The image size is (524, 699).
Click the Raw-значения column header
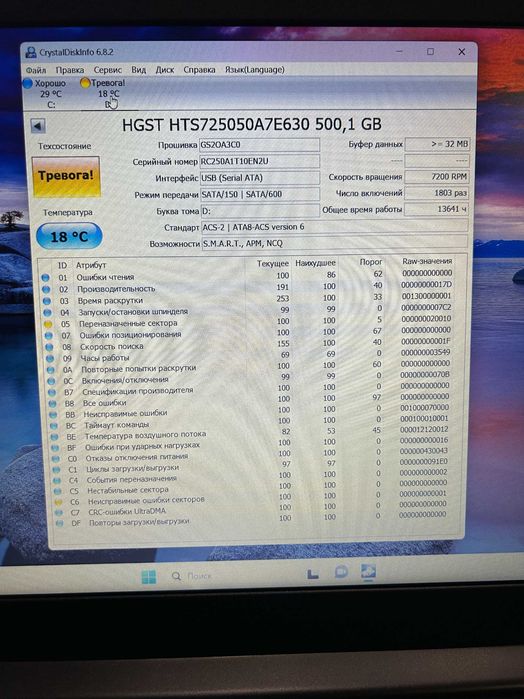(x=427, y=261)
